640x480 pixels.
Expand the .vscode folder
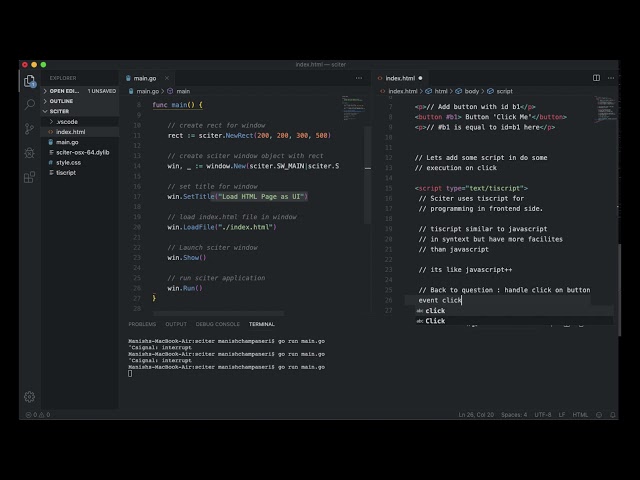tap(80, 122)
